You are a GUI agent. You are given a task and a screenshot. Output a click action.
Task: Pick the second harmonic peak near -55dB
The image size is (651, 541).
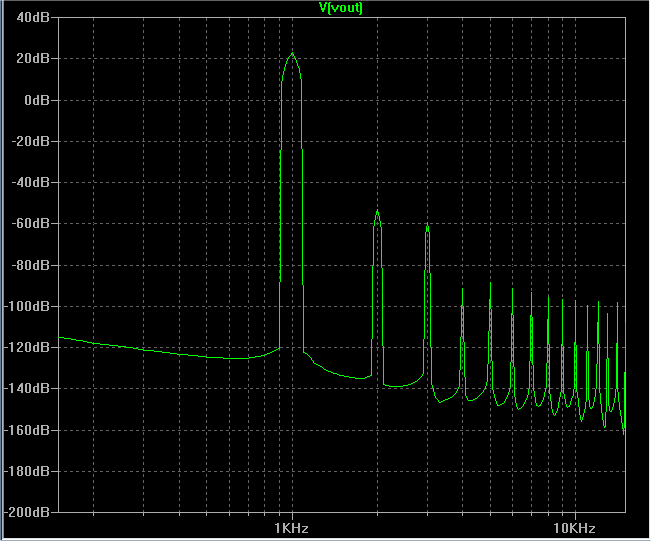[x=377, y=211]
